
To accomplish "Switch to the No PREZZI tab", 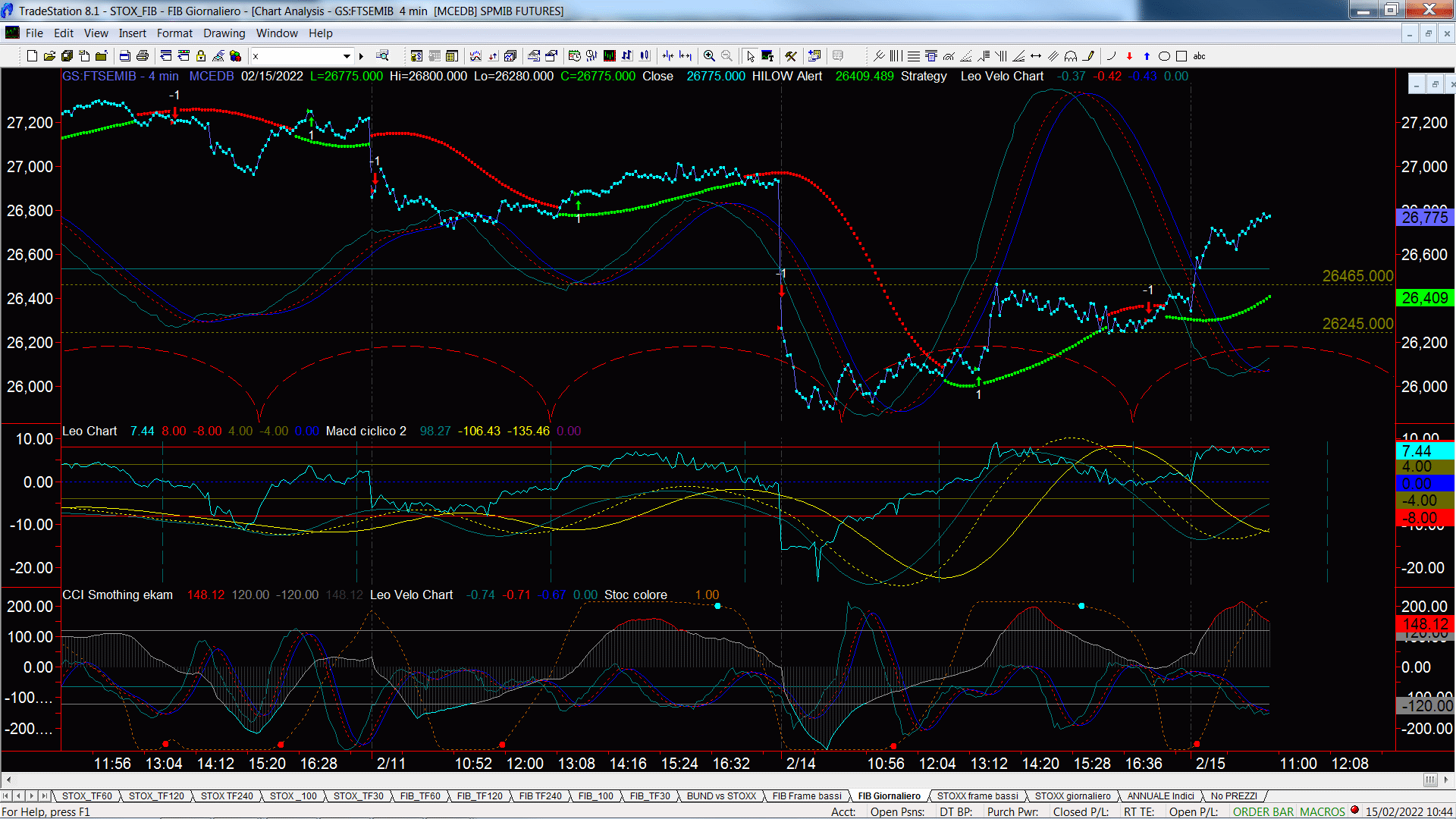I will (1234, 795).
